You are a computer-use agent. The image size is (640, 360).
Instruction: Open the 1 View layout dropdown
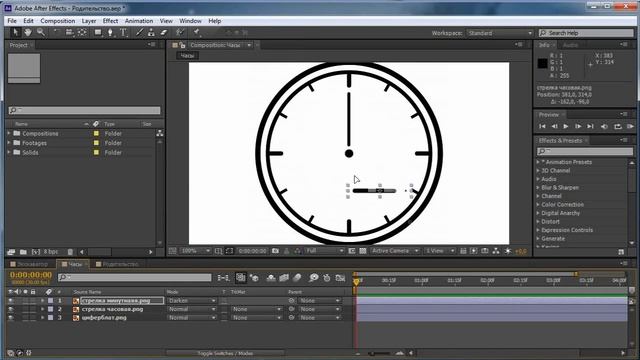point(440,251)
